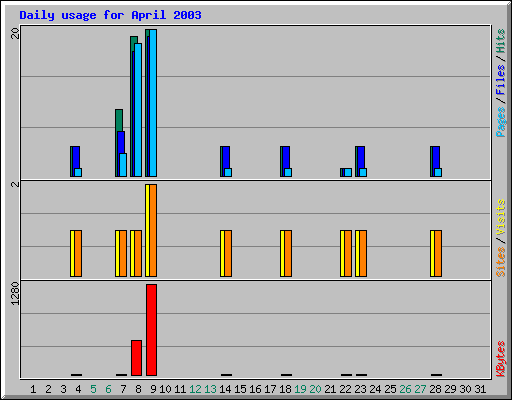Click the blue files bar for day 28
Viewport: 512px width, 400px height.
436,157
